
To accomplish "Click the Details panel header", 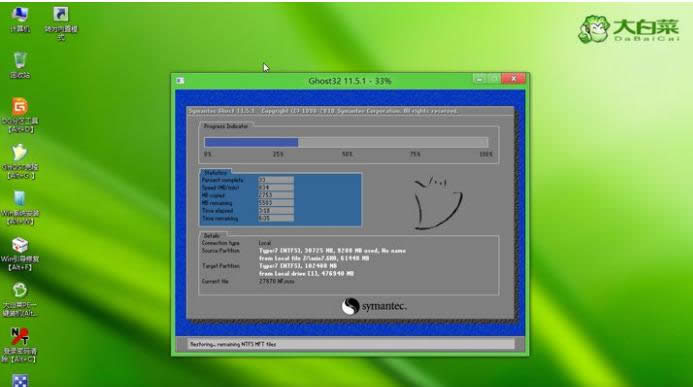I will pyautogui.click(x=212, y=235).
